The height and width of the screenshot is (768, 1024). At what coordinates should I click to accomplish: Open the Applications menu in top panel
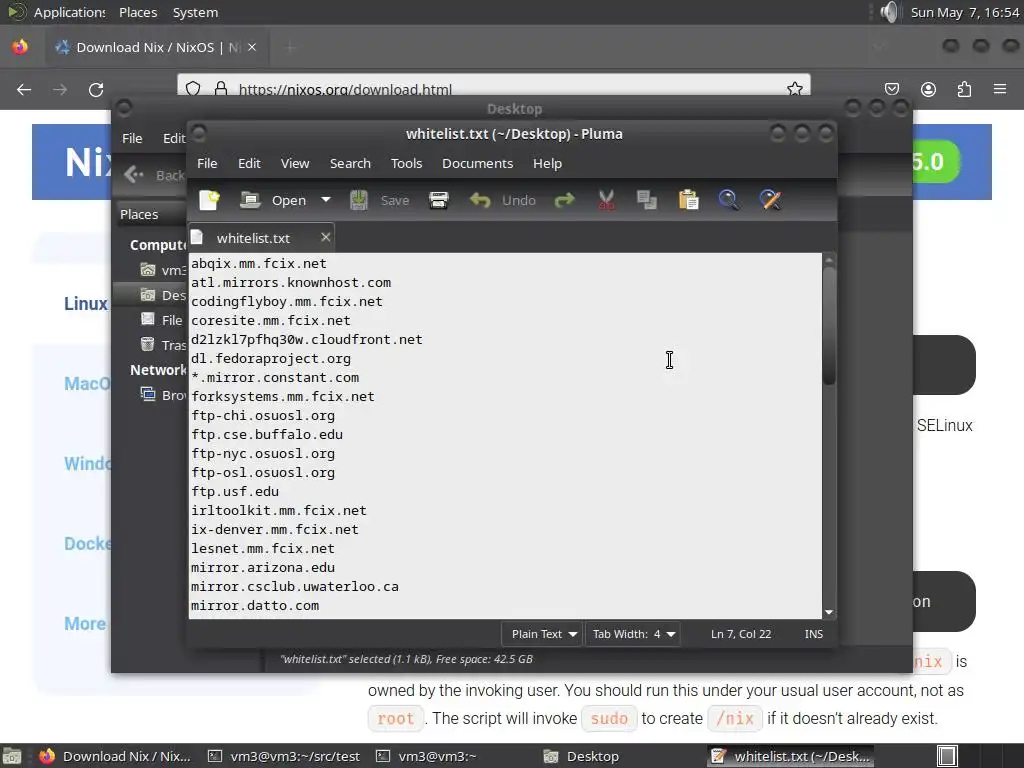pos(69,12)
